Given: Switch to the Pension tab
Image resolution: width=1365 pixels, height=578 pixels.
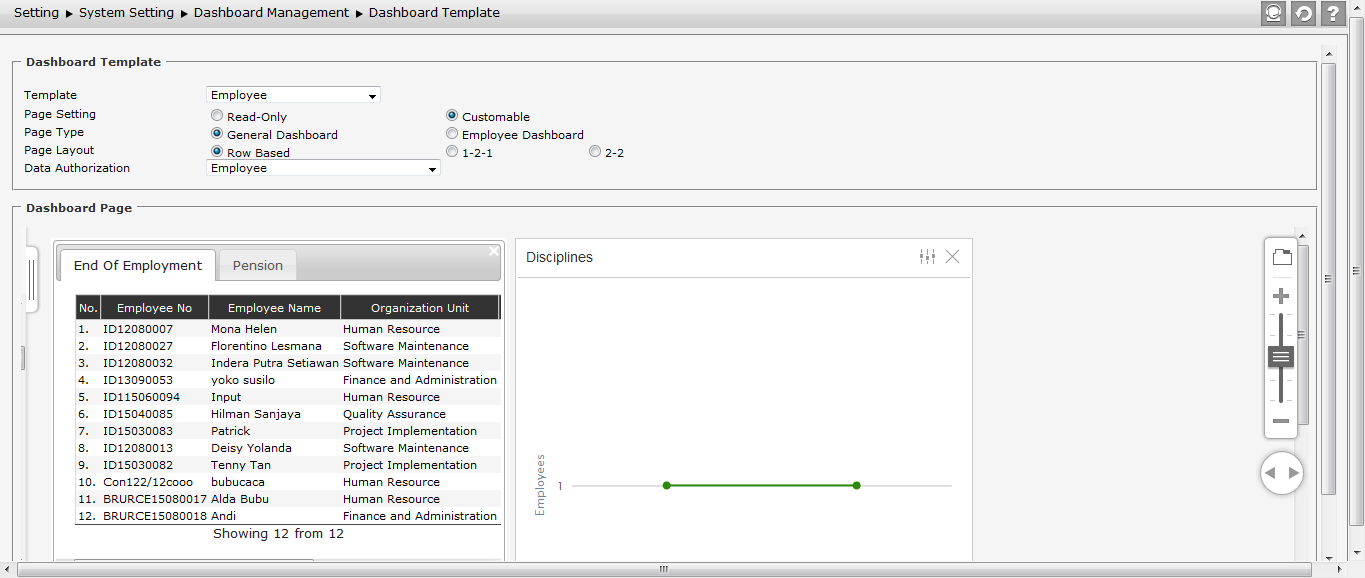Looking at the screenshot, I should click(258, 265).
